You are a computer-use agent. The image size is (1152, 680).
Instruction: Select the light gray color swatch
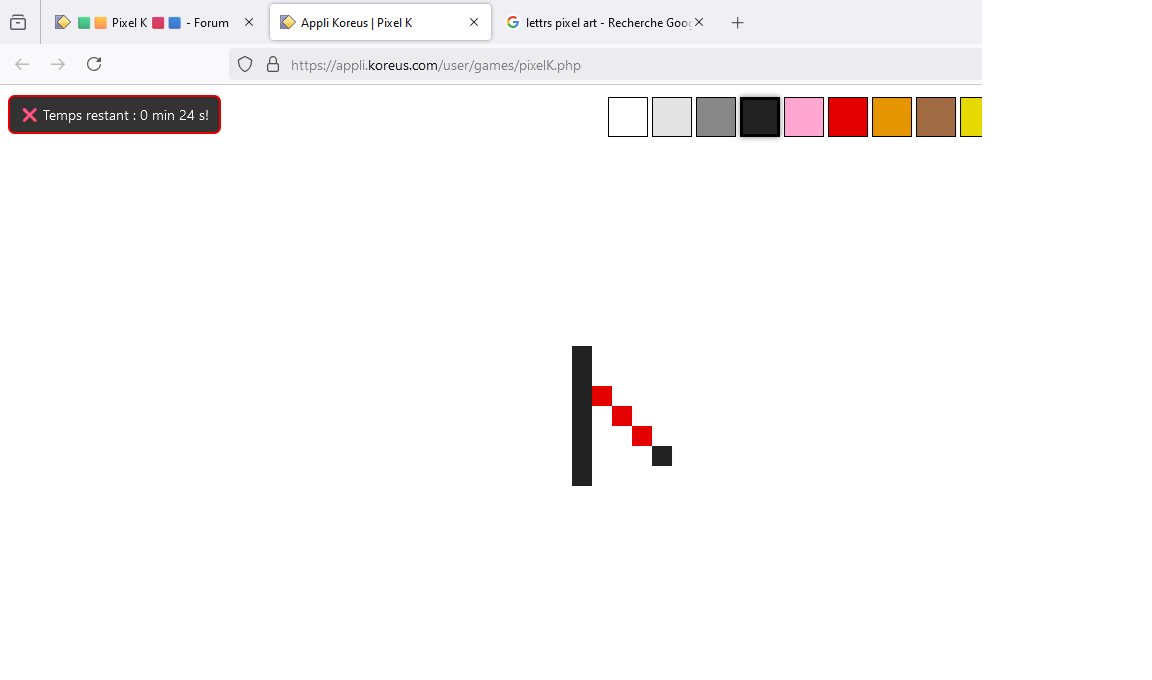click(x=672, y=117)
